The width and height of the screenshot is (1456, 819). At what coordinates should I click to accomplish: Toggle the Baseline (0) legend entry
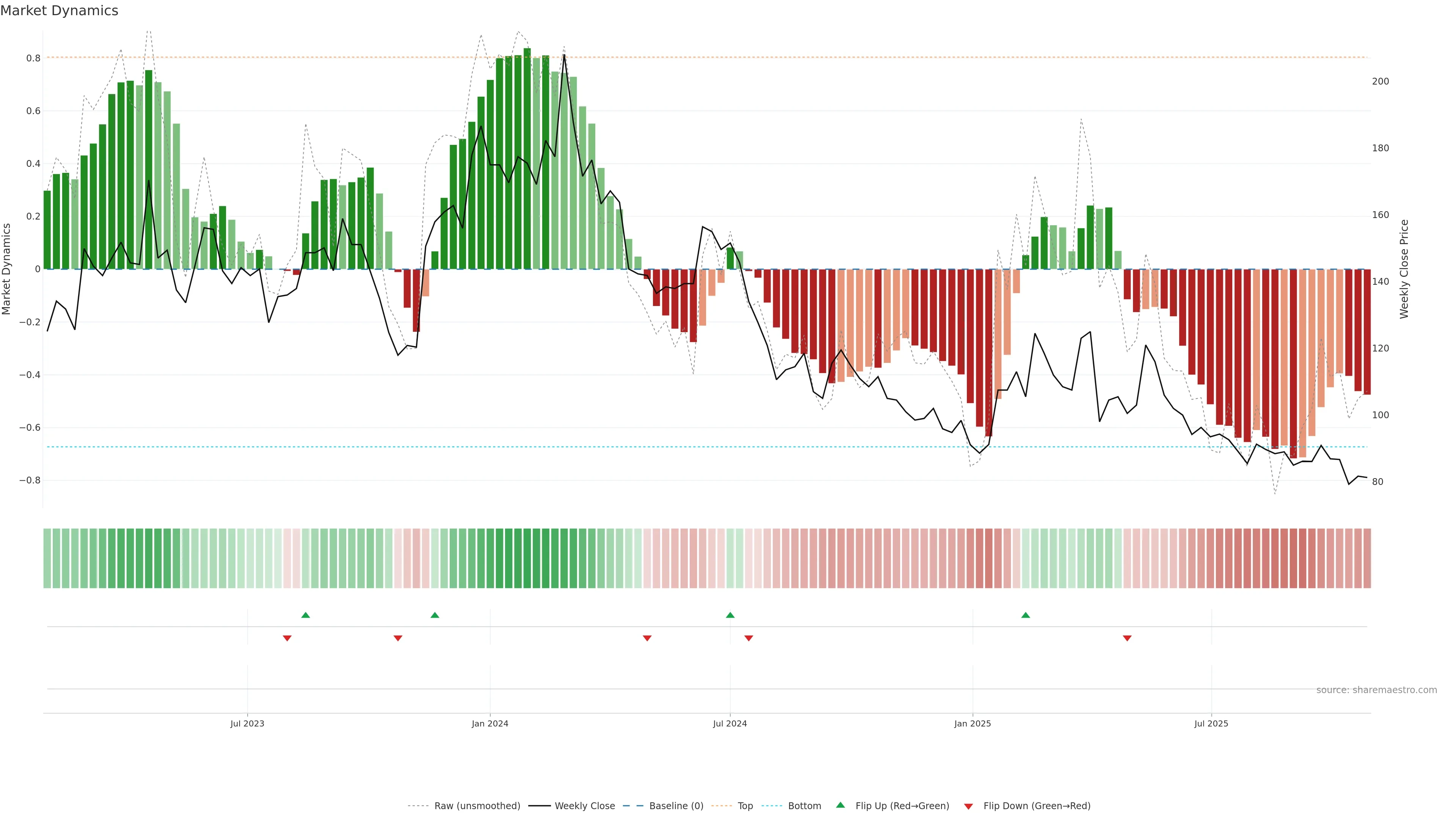coord(676,806)
